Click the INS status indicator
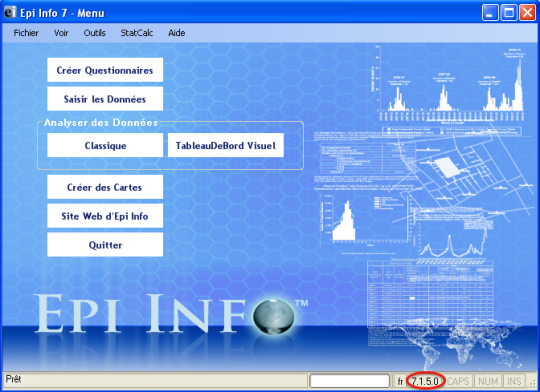 point(514,381)
